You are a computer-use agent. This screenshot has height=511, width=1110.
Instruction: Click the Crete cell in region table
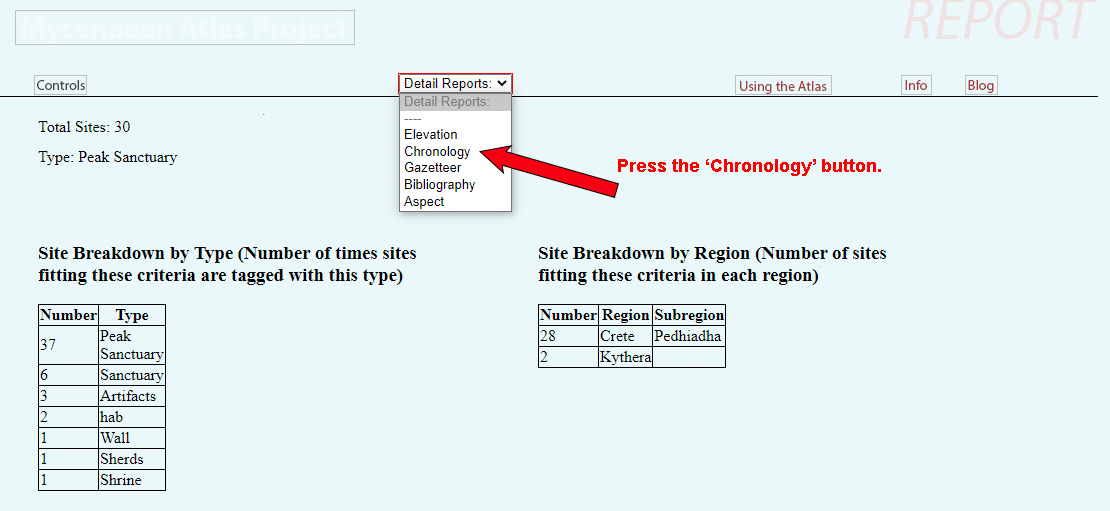617,336
